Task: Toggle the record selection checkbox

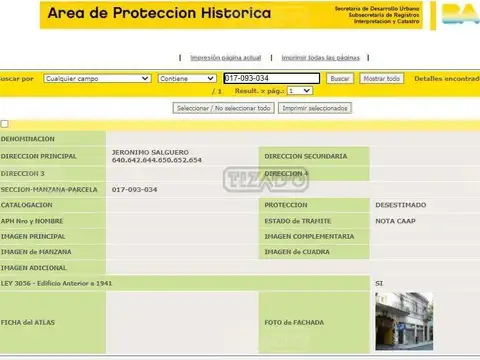Action: (x=5, y=124)
